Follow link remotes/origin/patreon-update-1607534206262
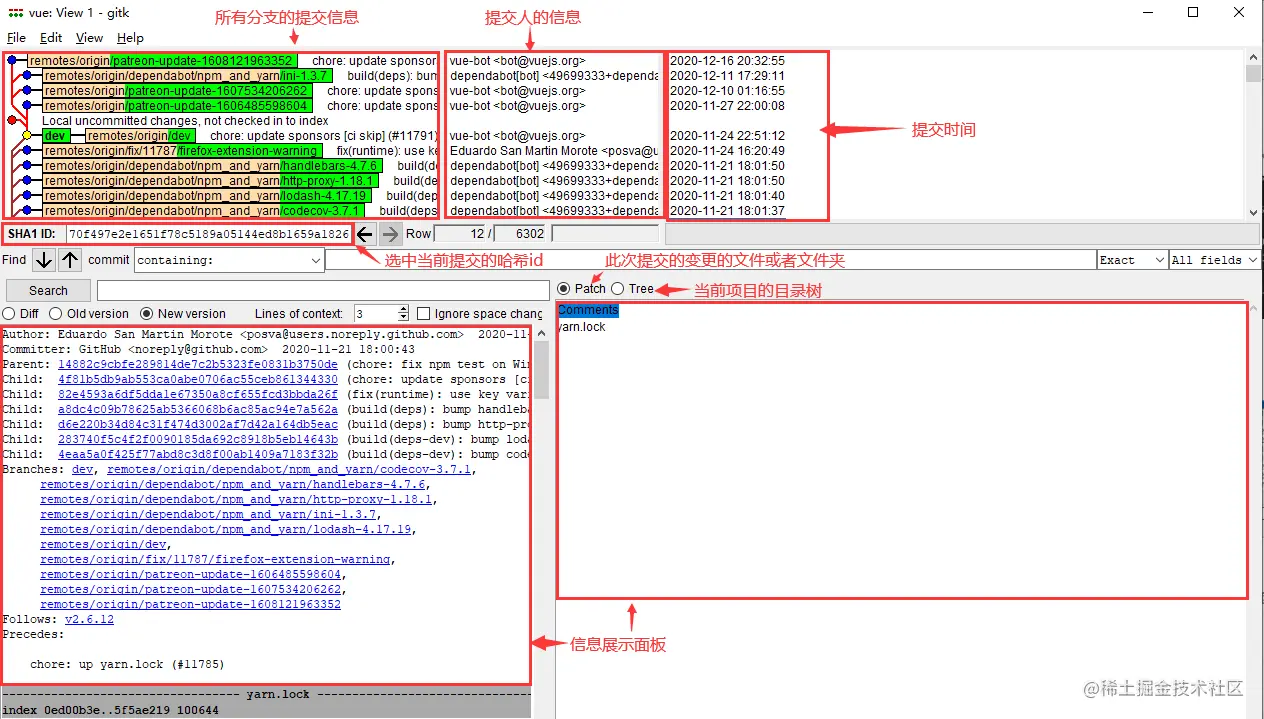Screen dimensions: 1264x719 coord(191,589)
